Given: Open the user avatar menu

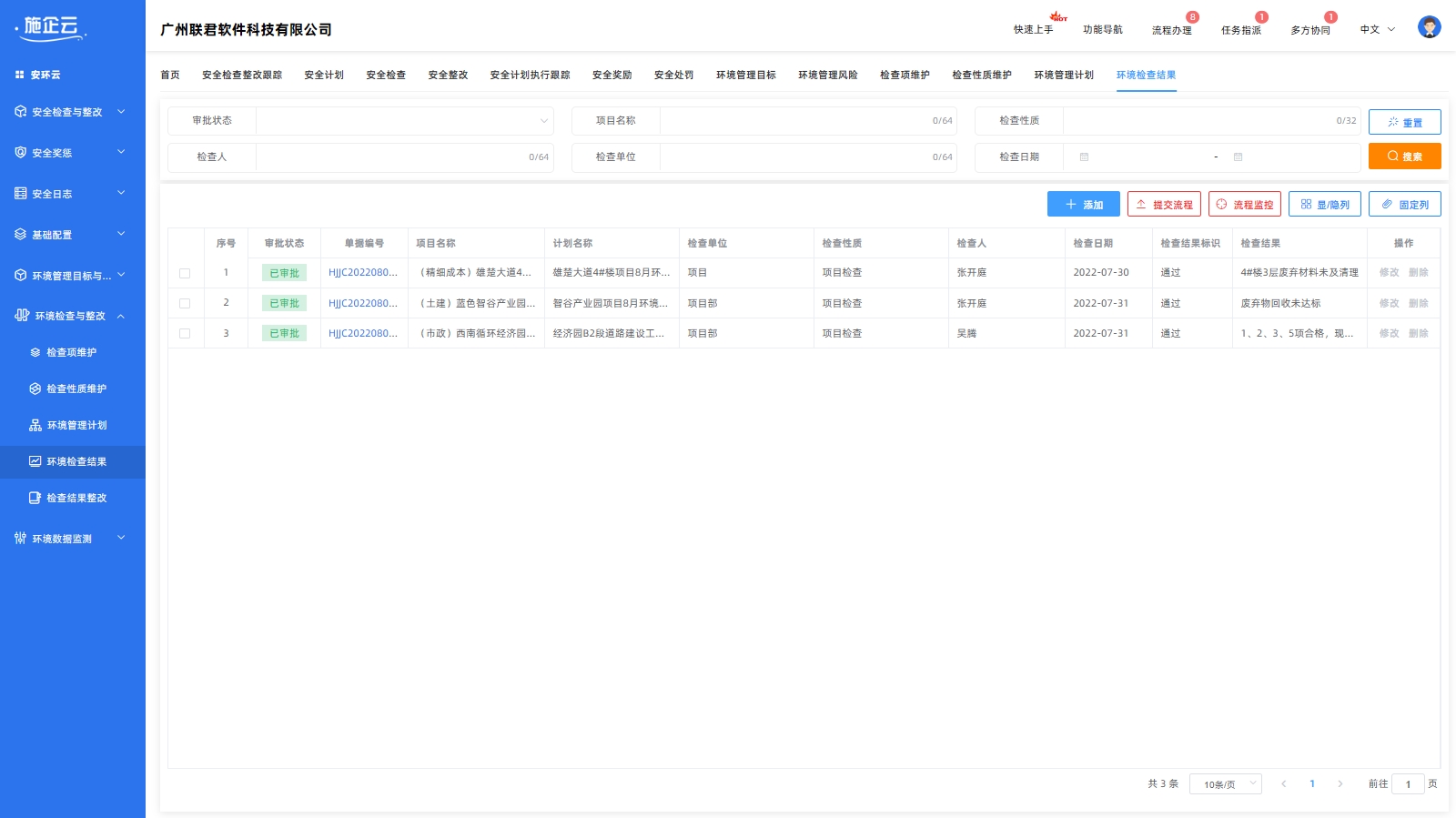Looking at the screenshot, I should click(1429, 27).
